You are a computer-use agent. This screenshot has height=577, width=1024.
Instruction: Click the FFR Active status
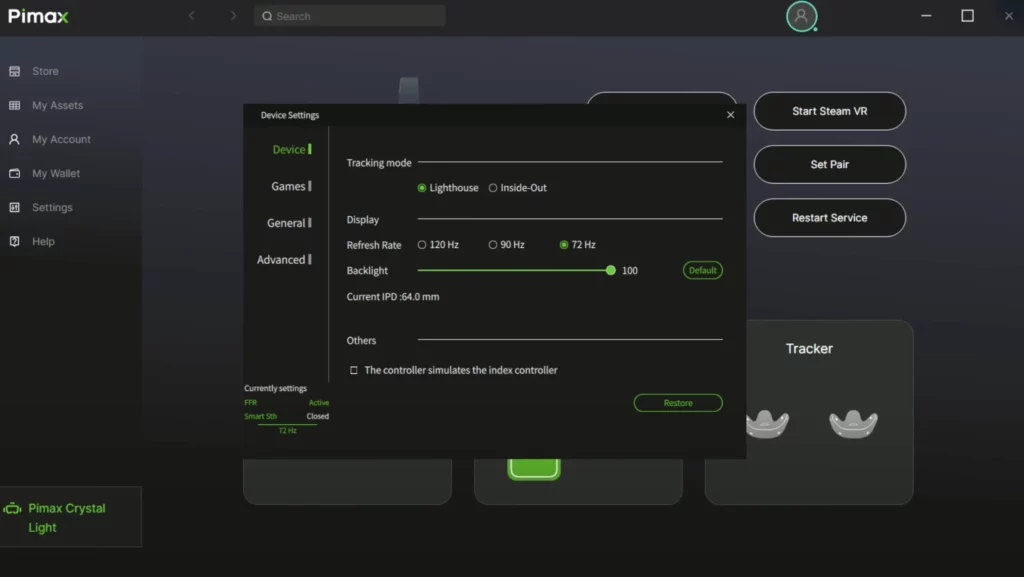click(287, 403)
